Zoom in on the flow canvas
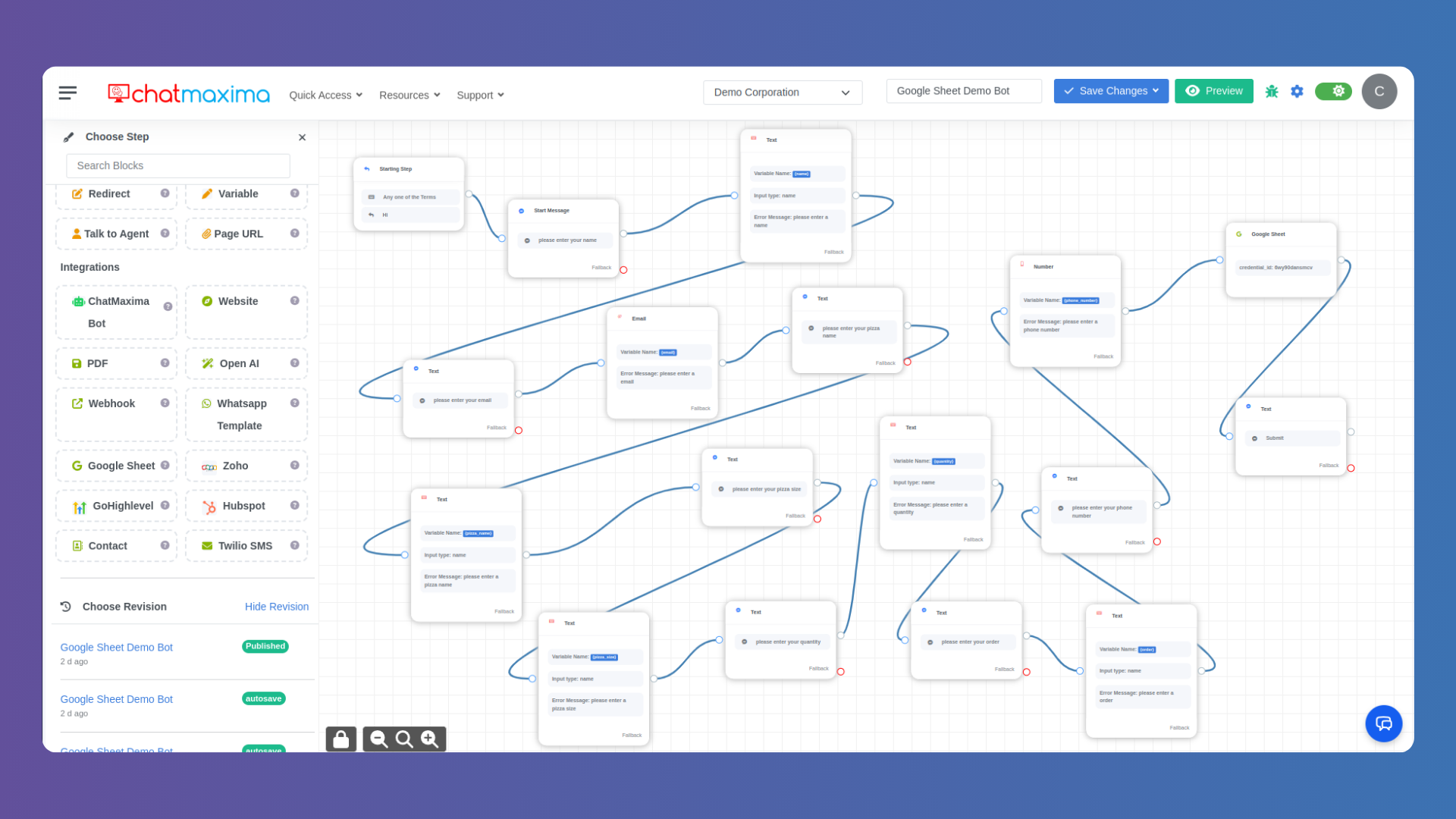Image resolution: width=1456 pixels, height=819 pixels. [430, 738]
